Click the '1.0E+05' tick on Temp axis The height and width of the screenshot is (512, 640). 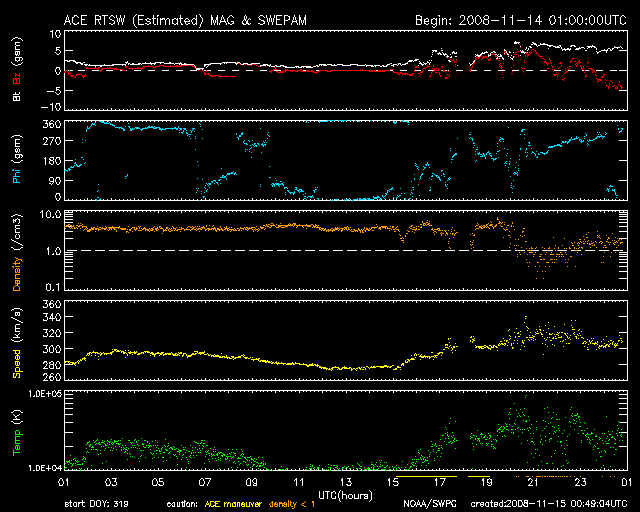[x=45, y=394]
